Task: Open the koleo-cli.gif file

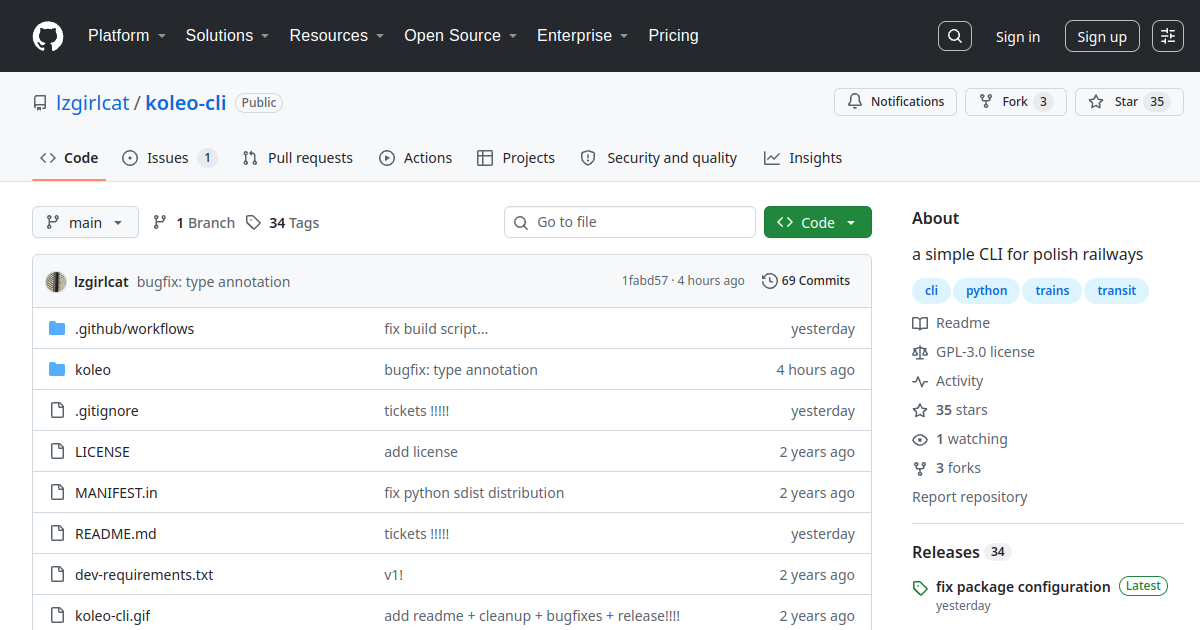Action: [x=113, y=616]
